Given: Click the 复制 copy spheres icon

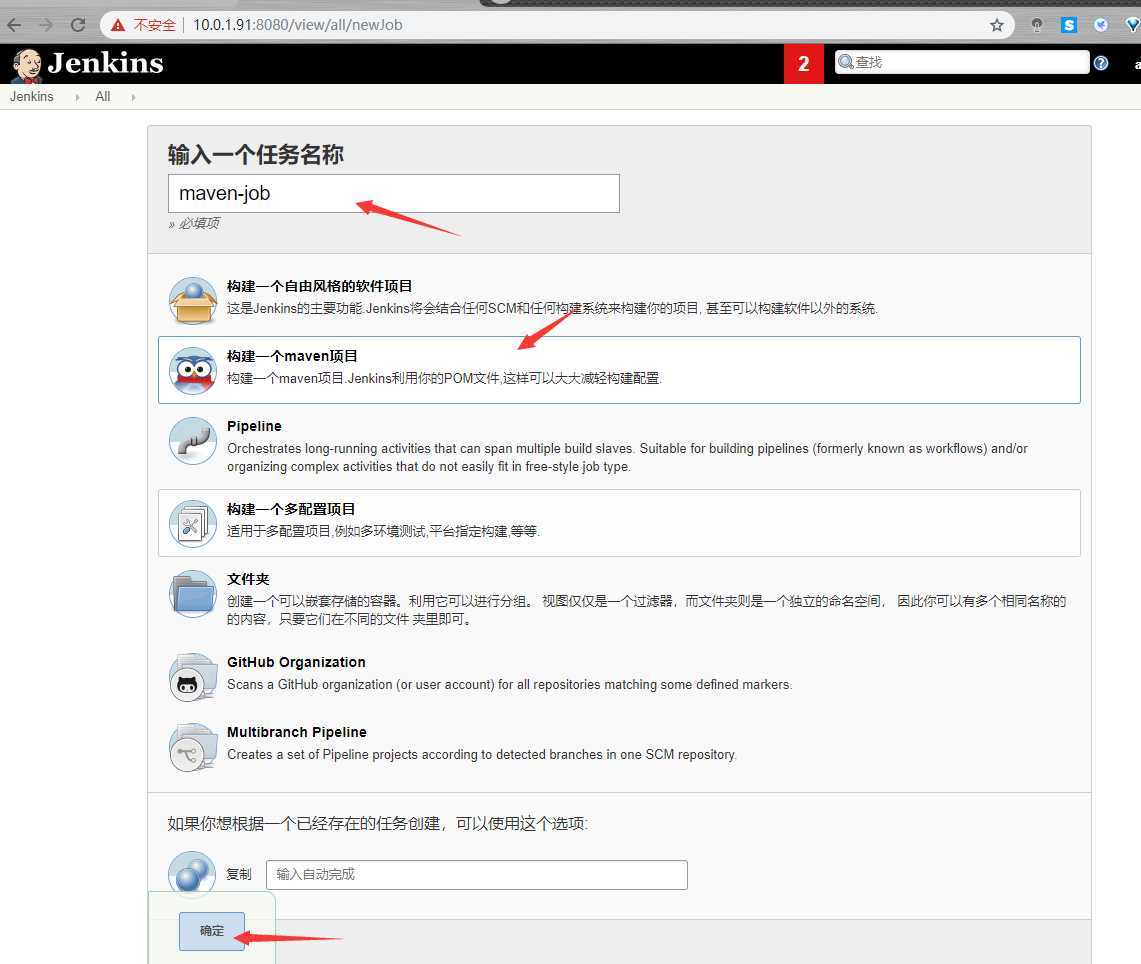Looking at the screenshot, I should click(x=192, y=872).
